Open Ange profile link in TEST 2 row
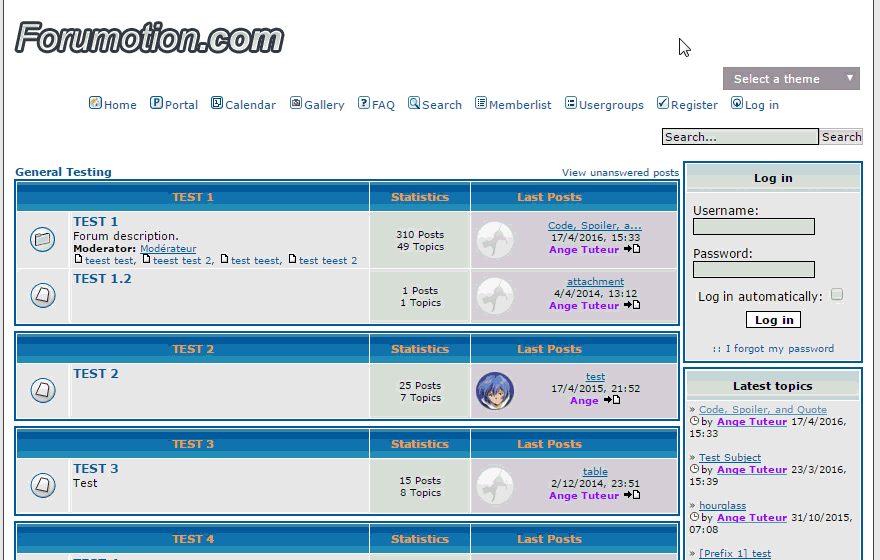 (x=584, y=400)
